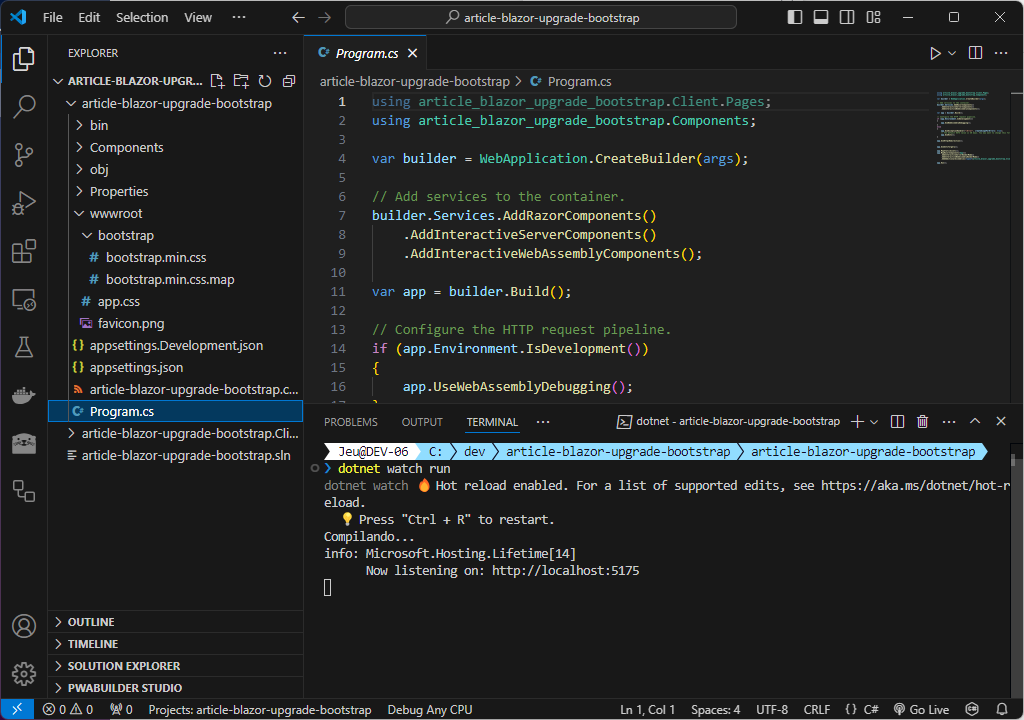Select the TERMINAL tab
Screen dimensions: 1024x720
click(492, 422)
